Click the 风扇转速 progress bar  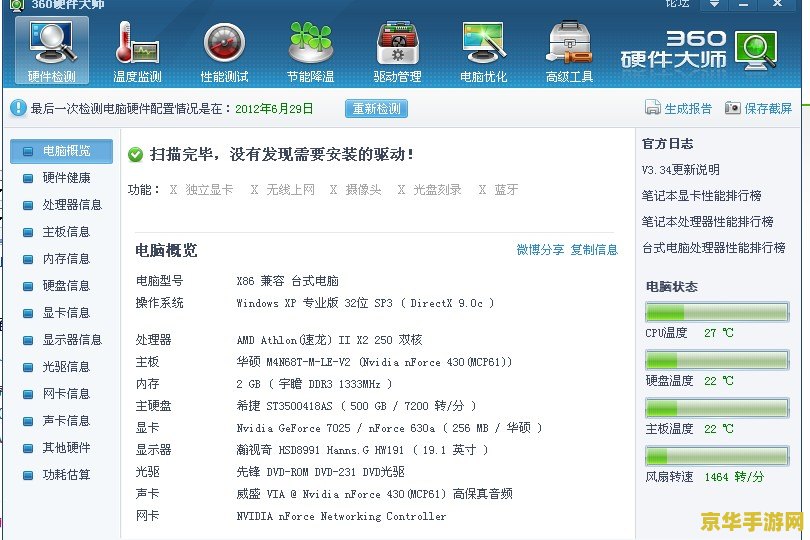tap(717, 456)
